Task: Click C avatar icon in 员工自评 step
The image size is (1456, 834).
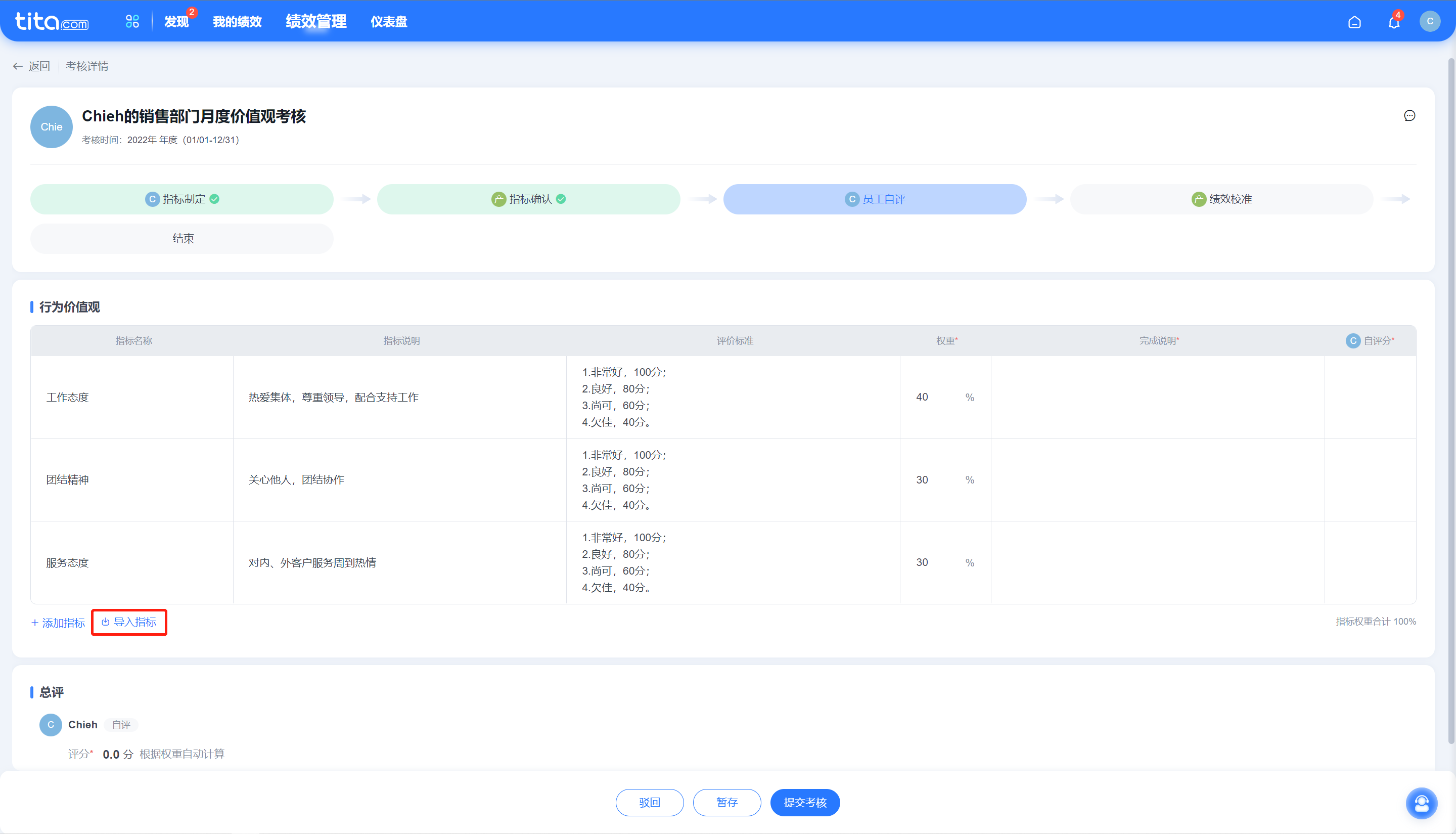Action: [x=852, y=199]
